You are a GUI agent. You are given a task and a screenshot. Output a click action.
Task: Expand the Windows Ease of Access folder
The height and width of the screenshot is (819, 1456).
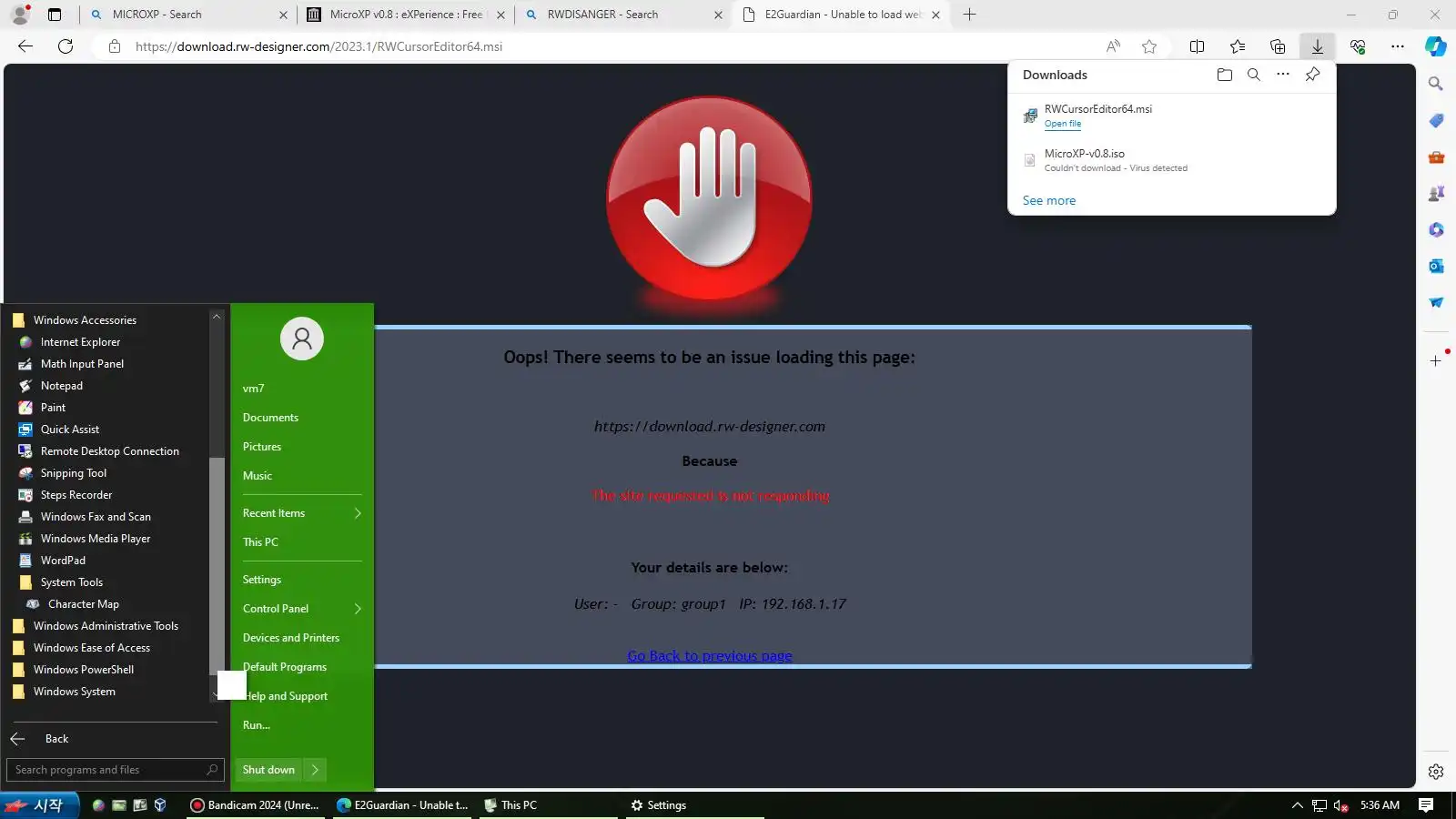92,648
